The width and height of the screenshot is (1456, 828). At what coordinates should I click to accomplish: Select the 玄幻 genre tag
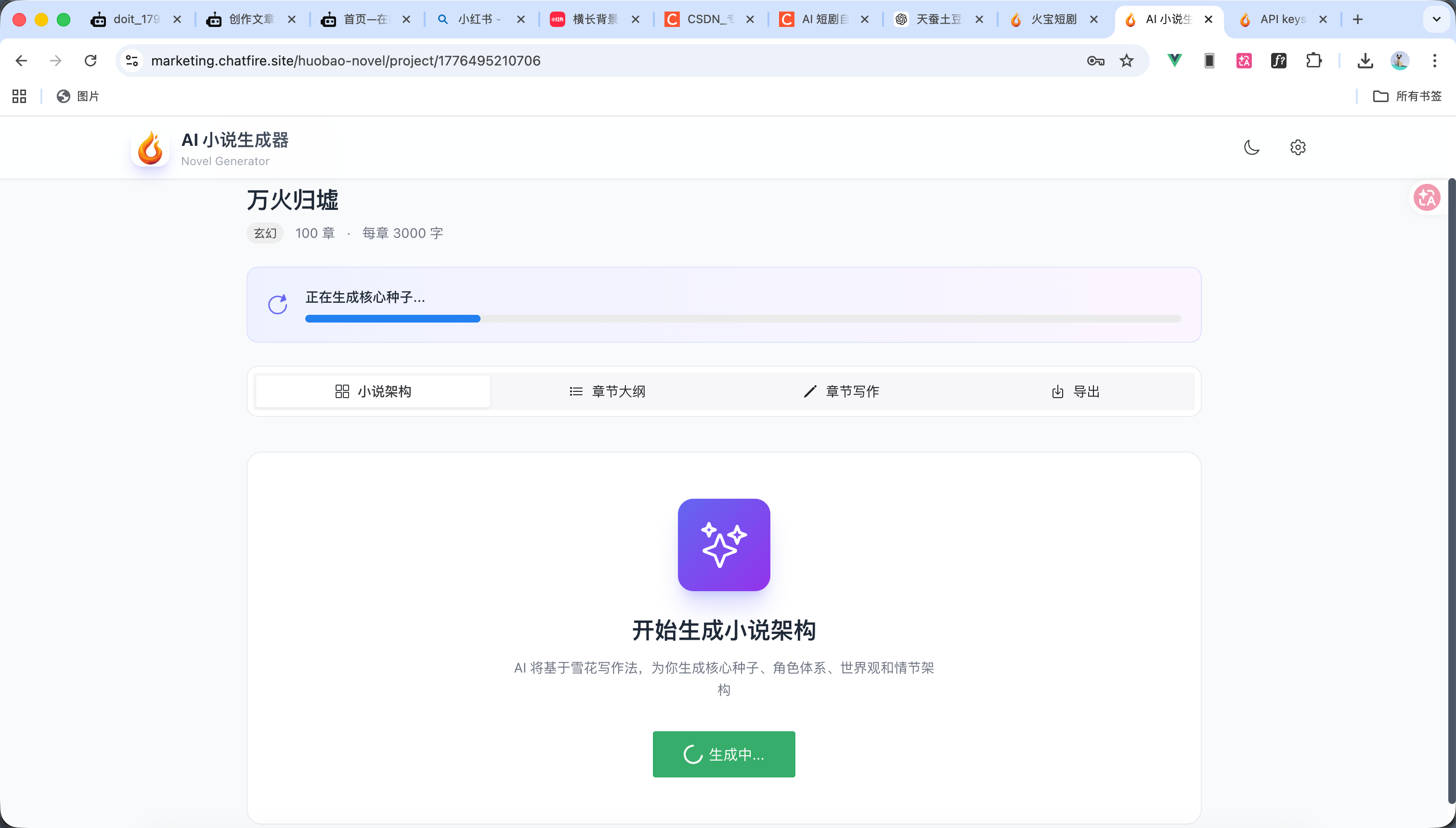click(x=264, y=233)
